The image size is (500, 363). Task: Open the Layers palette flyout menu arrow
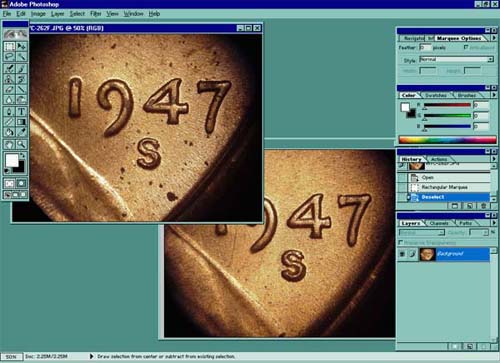pyautogui.click(x=494, y=223)
